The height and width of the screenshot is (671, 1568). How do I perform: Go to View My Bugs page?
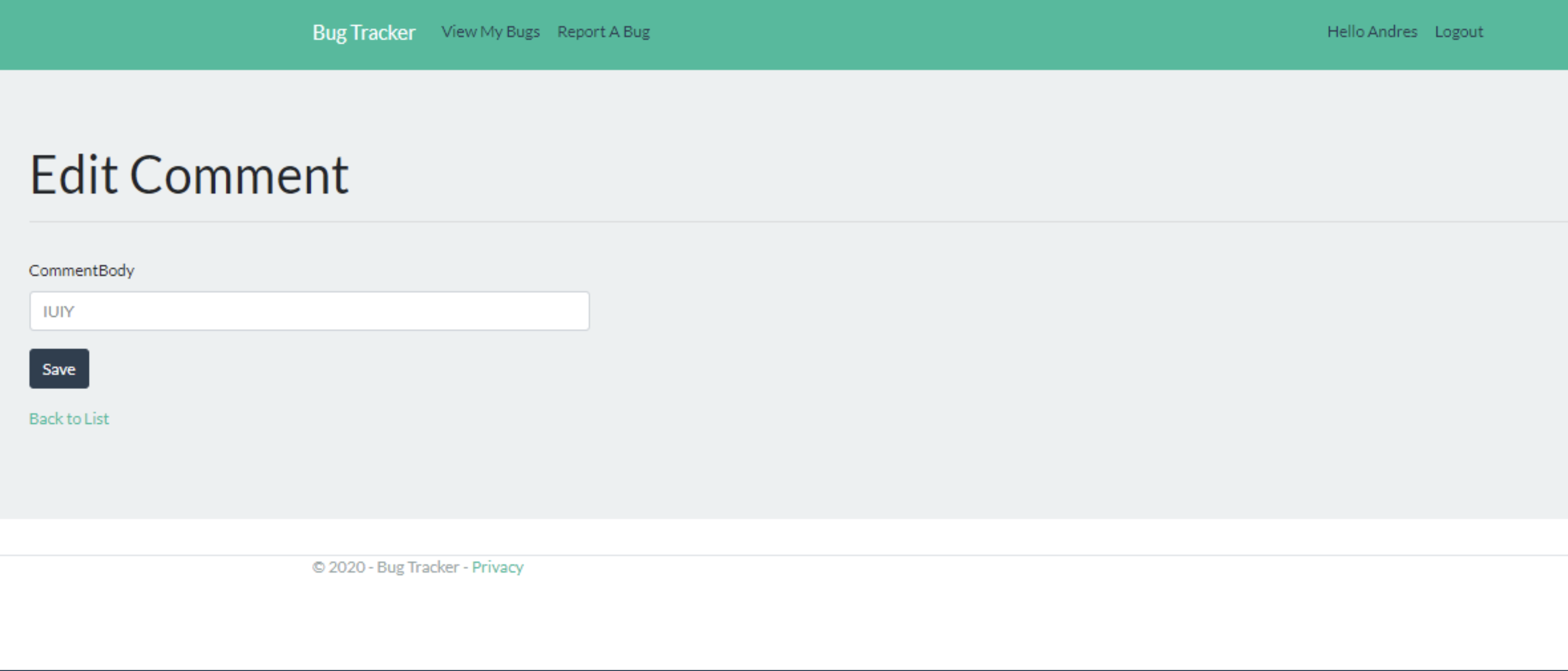coord(490,32)
